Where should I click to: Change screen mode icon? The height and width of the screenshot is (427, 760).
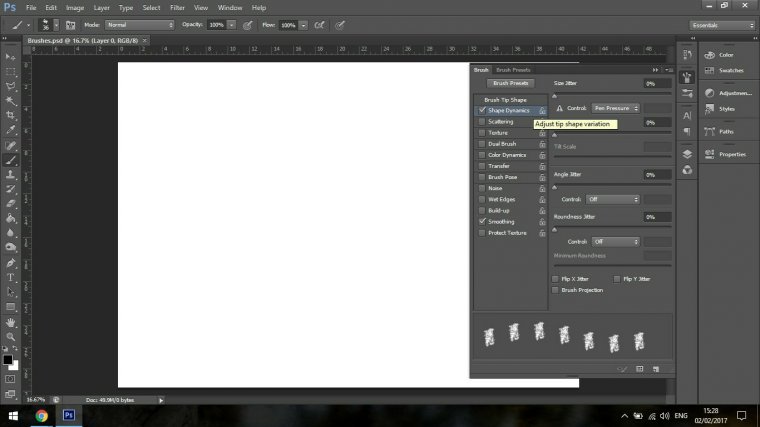(10, 394)
